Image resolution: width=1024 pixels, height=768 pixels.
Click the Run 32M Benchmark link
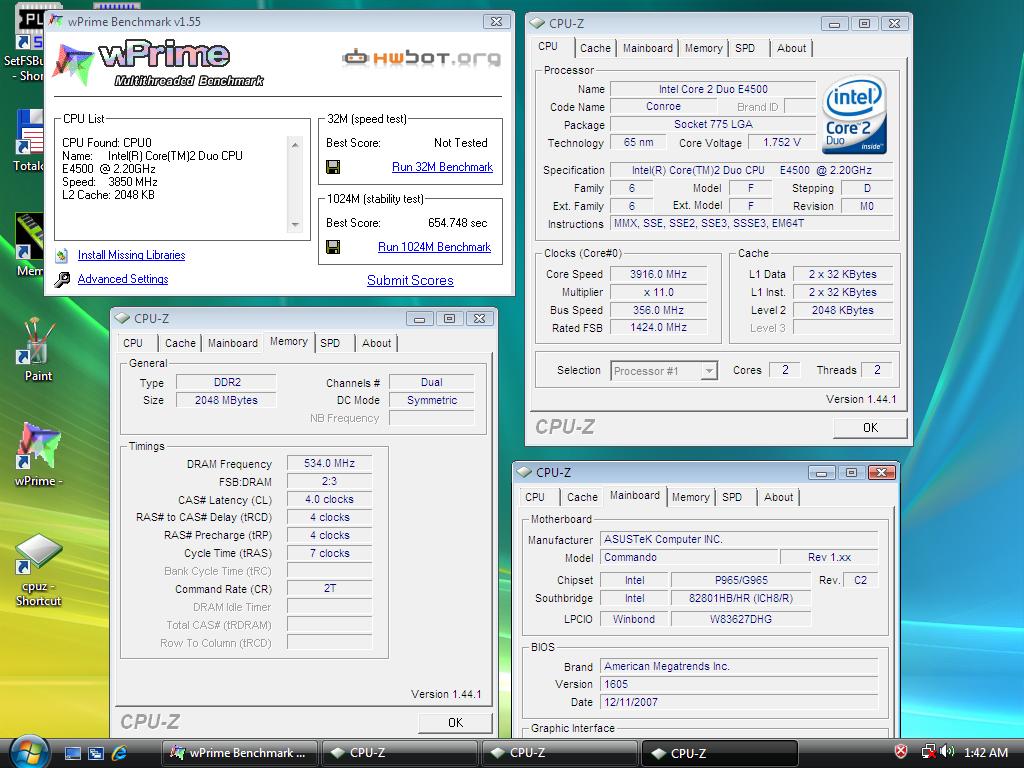point(442,167)
